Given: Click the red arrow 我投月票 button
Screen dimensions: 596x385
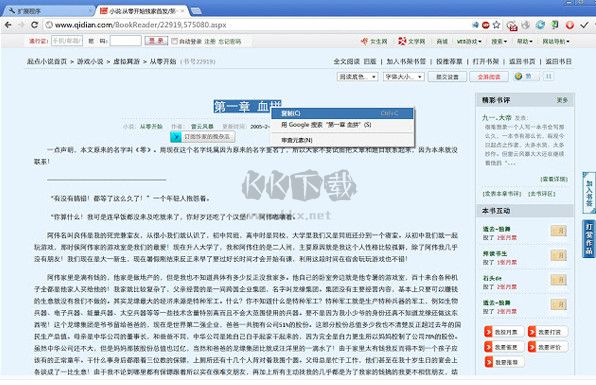Looking at the screenshot, I should (504, 332).
